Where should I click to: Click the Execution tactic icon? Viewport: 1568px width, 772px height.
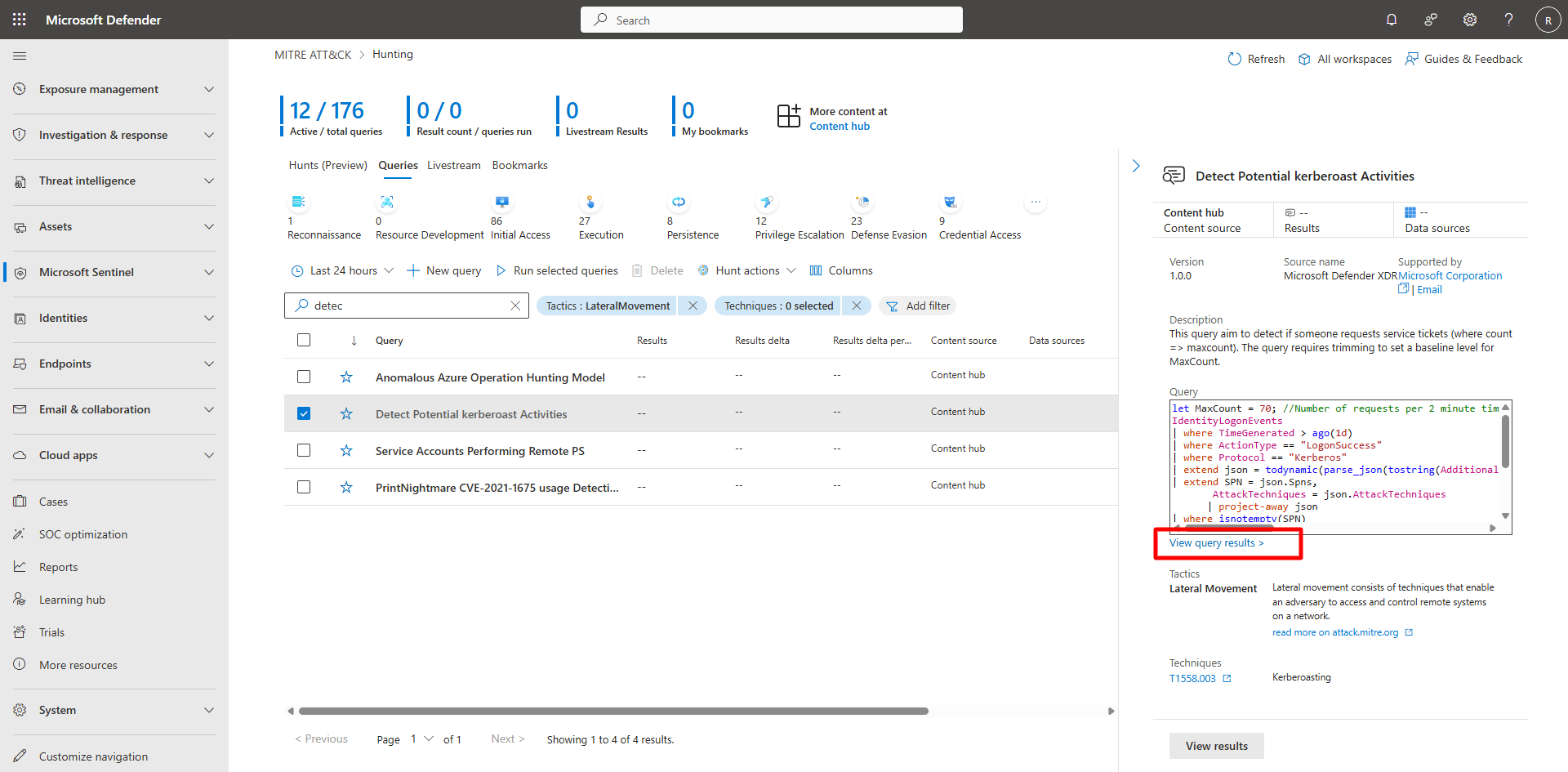590,202
